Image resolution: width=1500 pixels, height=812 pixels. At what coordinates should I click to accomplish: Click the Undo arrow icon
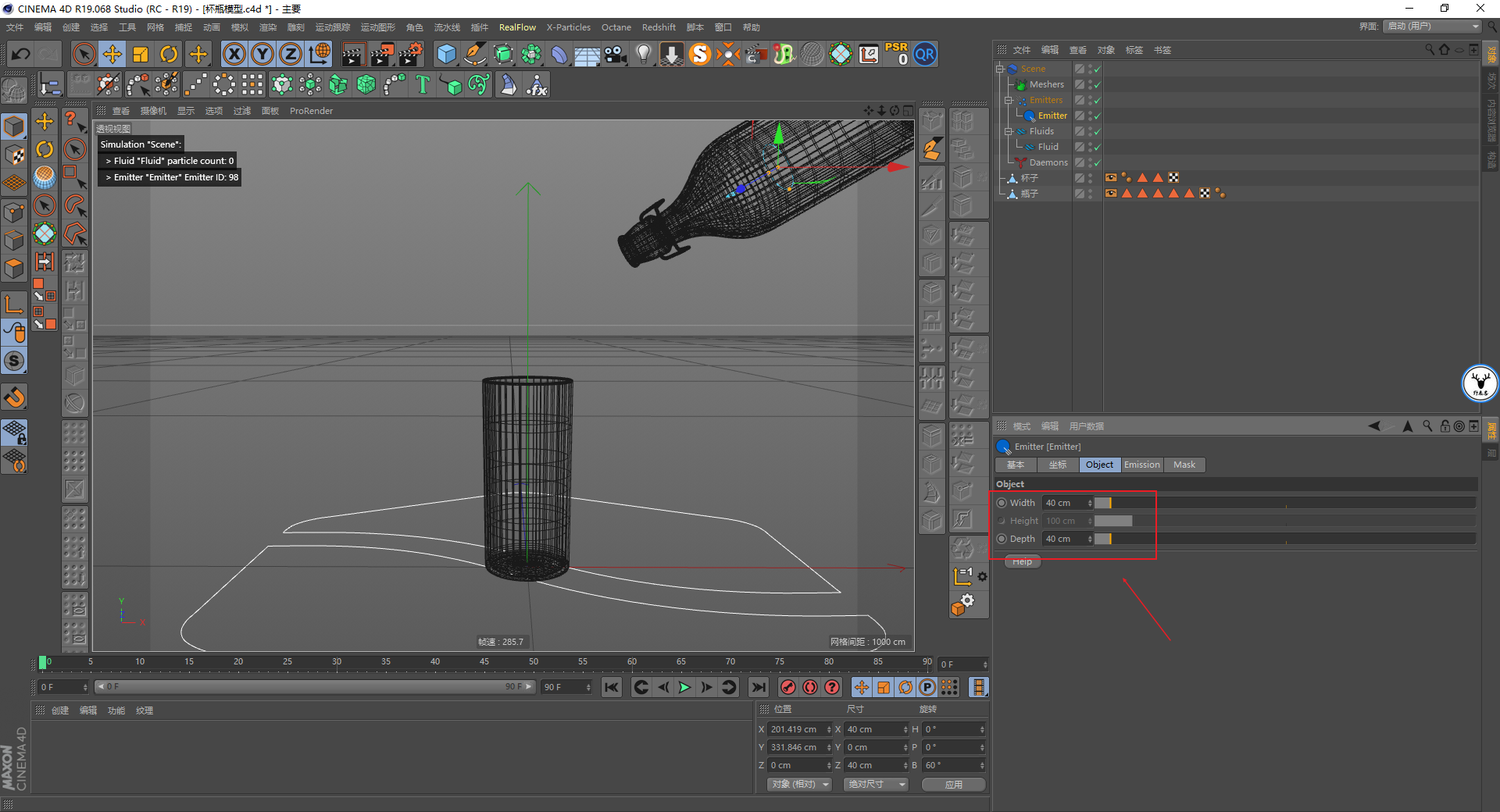coord(21,55)
